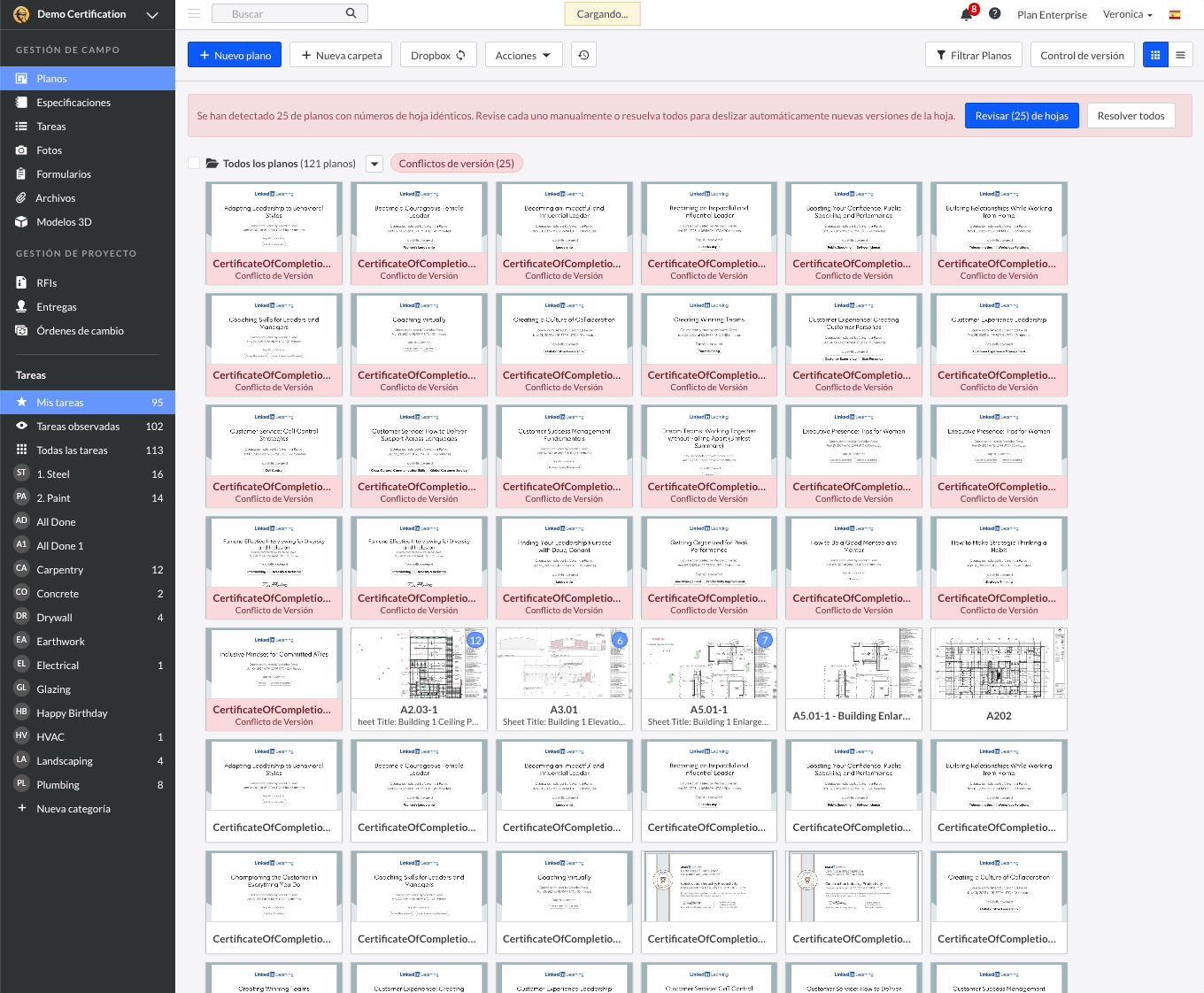Image resolution: width=1204 pixels, height=993 pixels.
Task: Click the Formularios clipboard icon
Action: pyautogui.click(x=21, y=174)
